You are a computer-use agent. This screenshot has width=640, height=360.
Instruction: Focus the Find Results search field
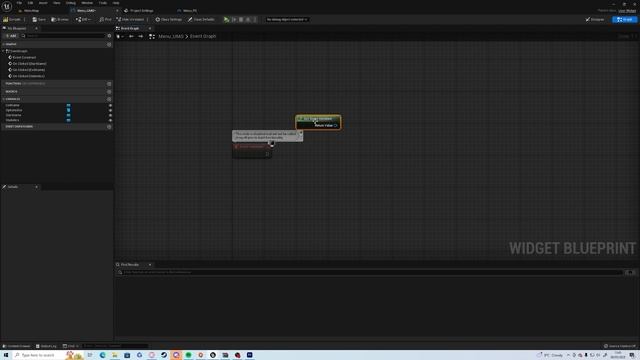click(x=369, y=272)
